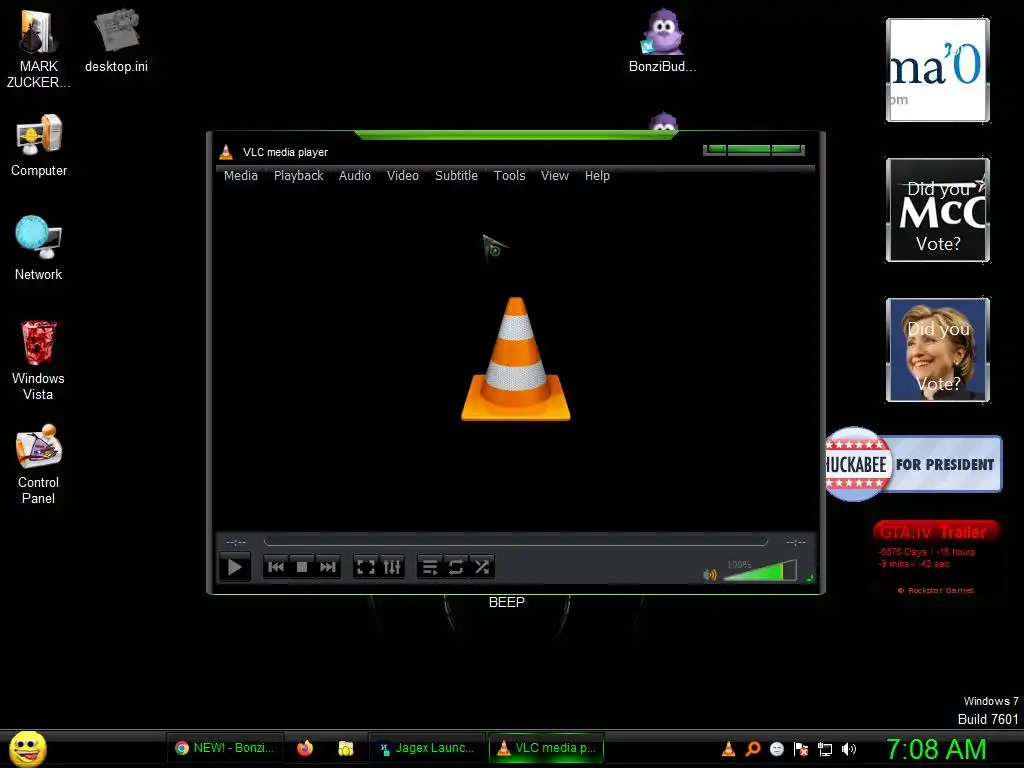The width and height of the screenshot is (1024, 768).
Task: Open the Media menu
Action: 240,176
